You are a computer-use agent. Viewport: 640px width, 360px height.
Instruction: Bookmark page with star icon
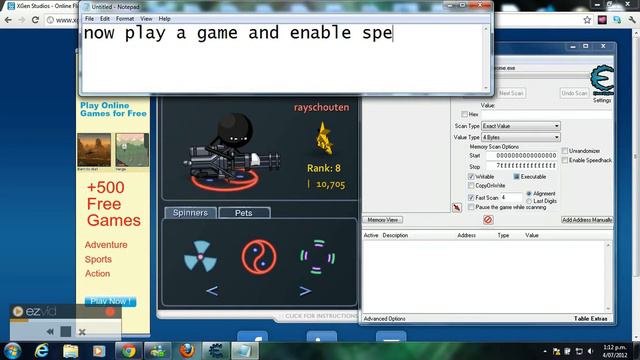click(587, 20)
